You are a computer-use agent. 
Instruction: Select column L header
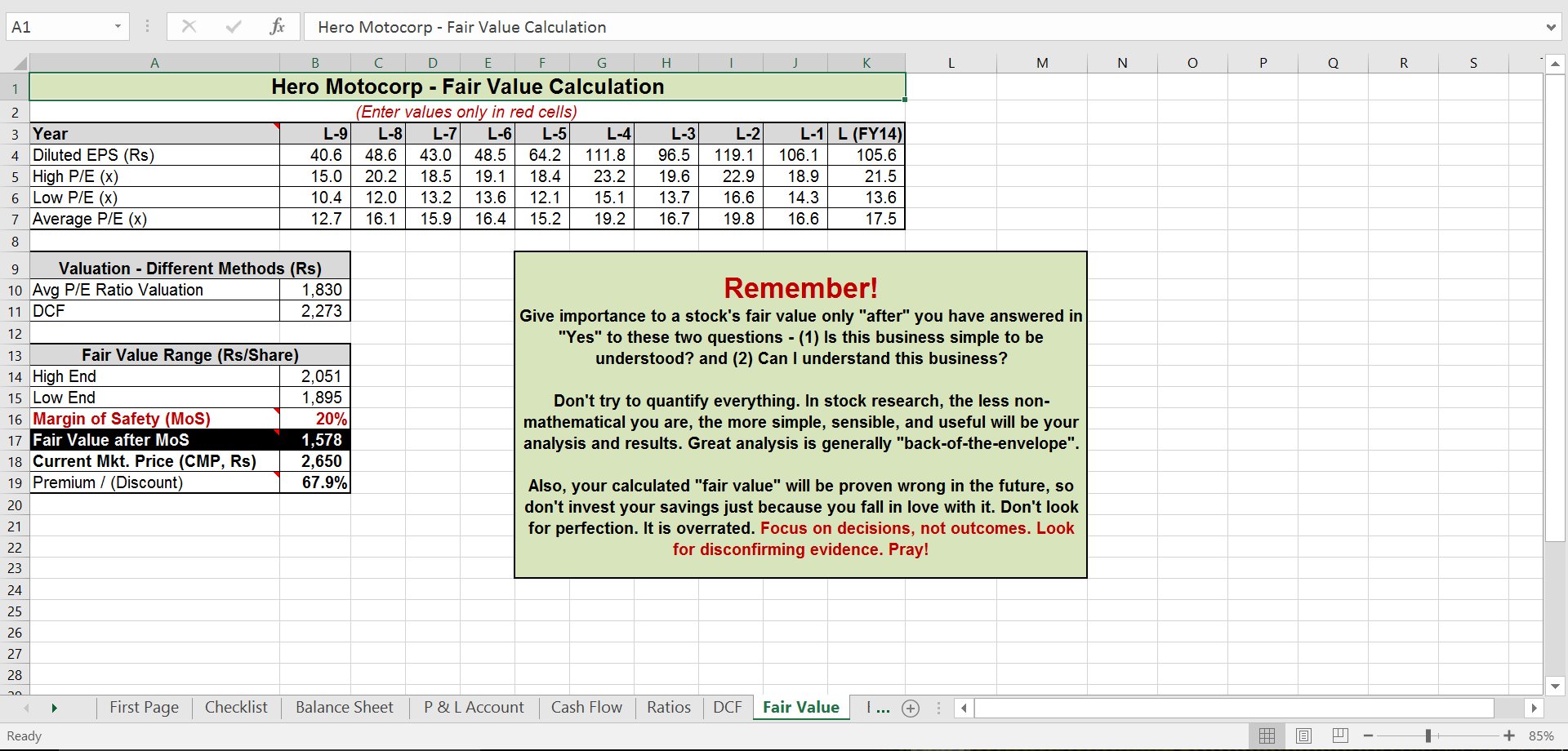click(951, 63)
